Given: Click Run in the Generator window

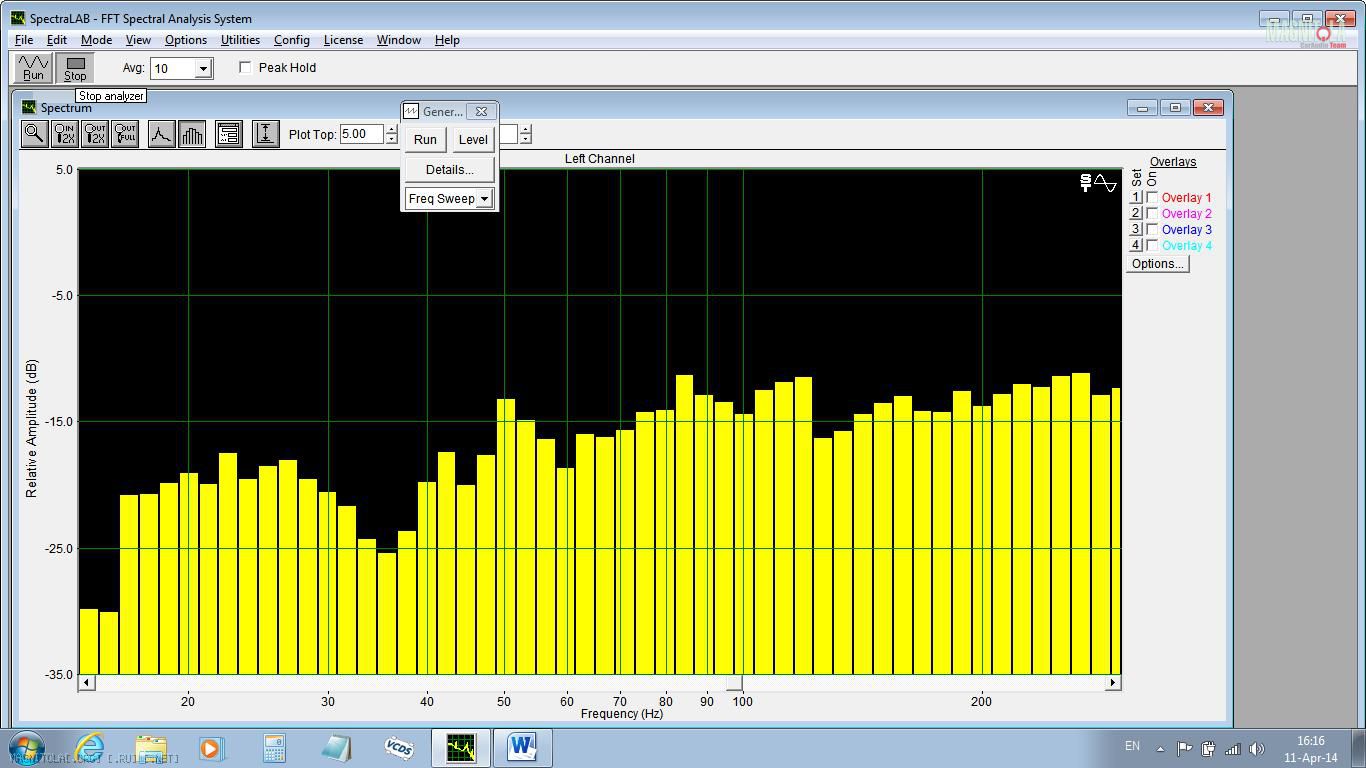Looking at the screenshot, I should [425, 139].
